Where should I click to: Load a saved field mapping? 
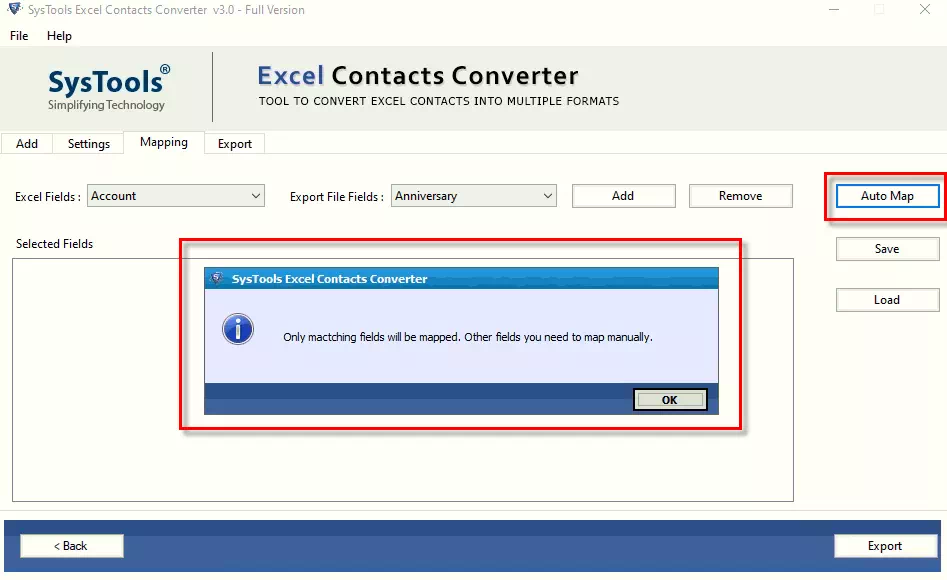coord(887,300)
